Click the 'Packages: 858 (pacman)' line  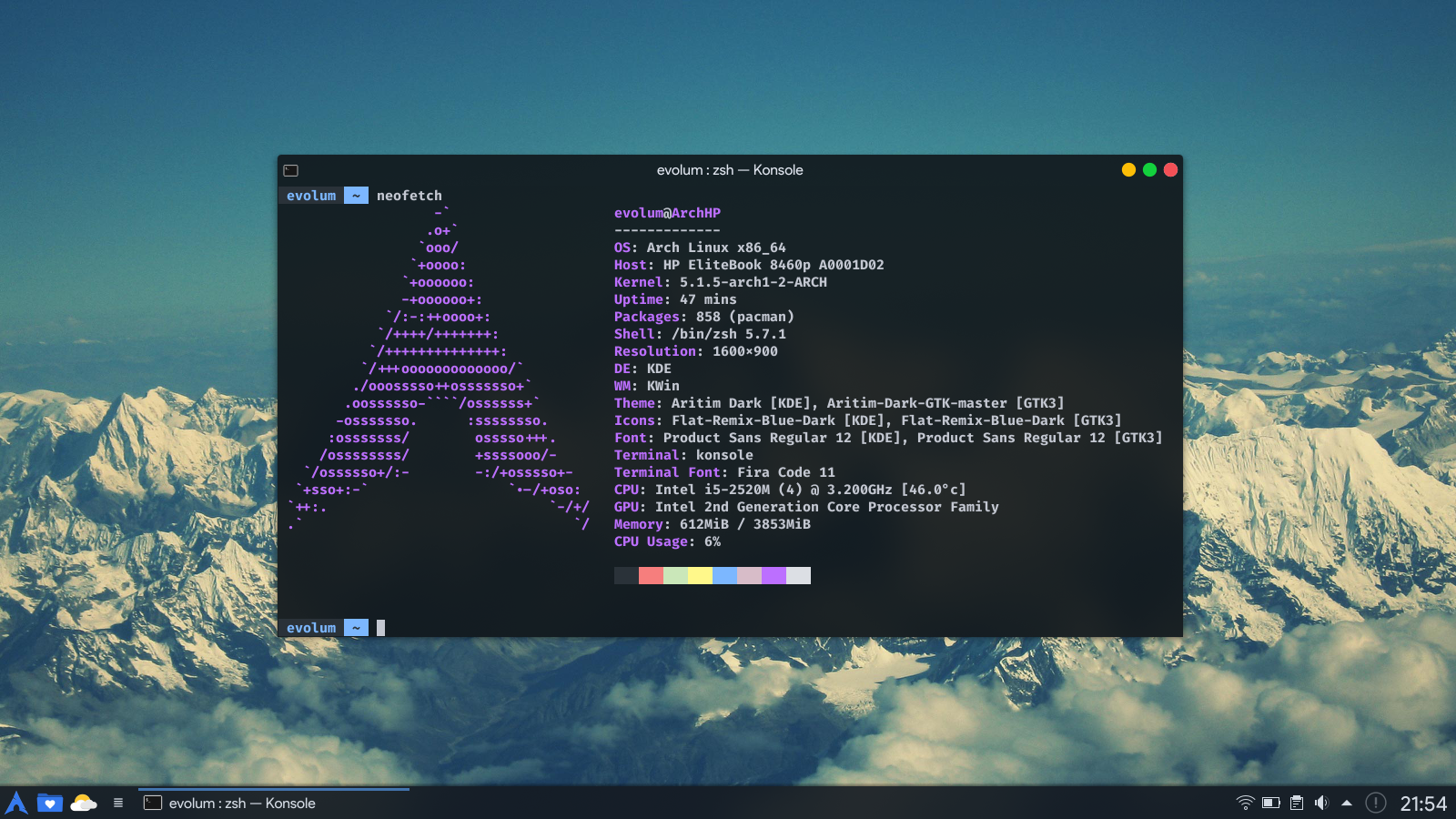pyautogui.click(x=704, y=317)
